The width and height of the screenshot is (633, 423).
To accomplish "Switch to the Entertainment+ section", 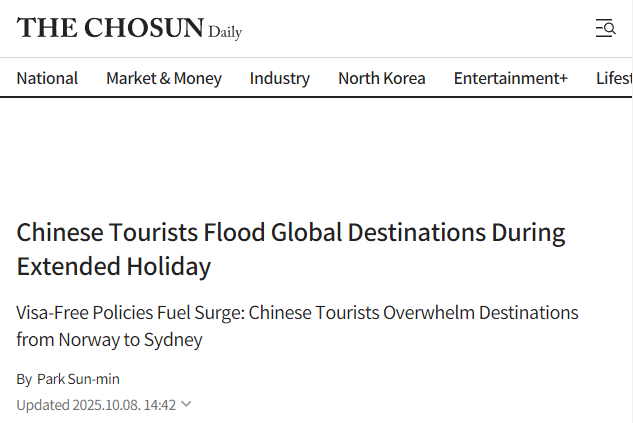I will 510,78.
